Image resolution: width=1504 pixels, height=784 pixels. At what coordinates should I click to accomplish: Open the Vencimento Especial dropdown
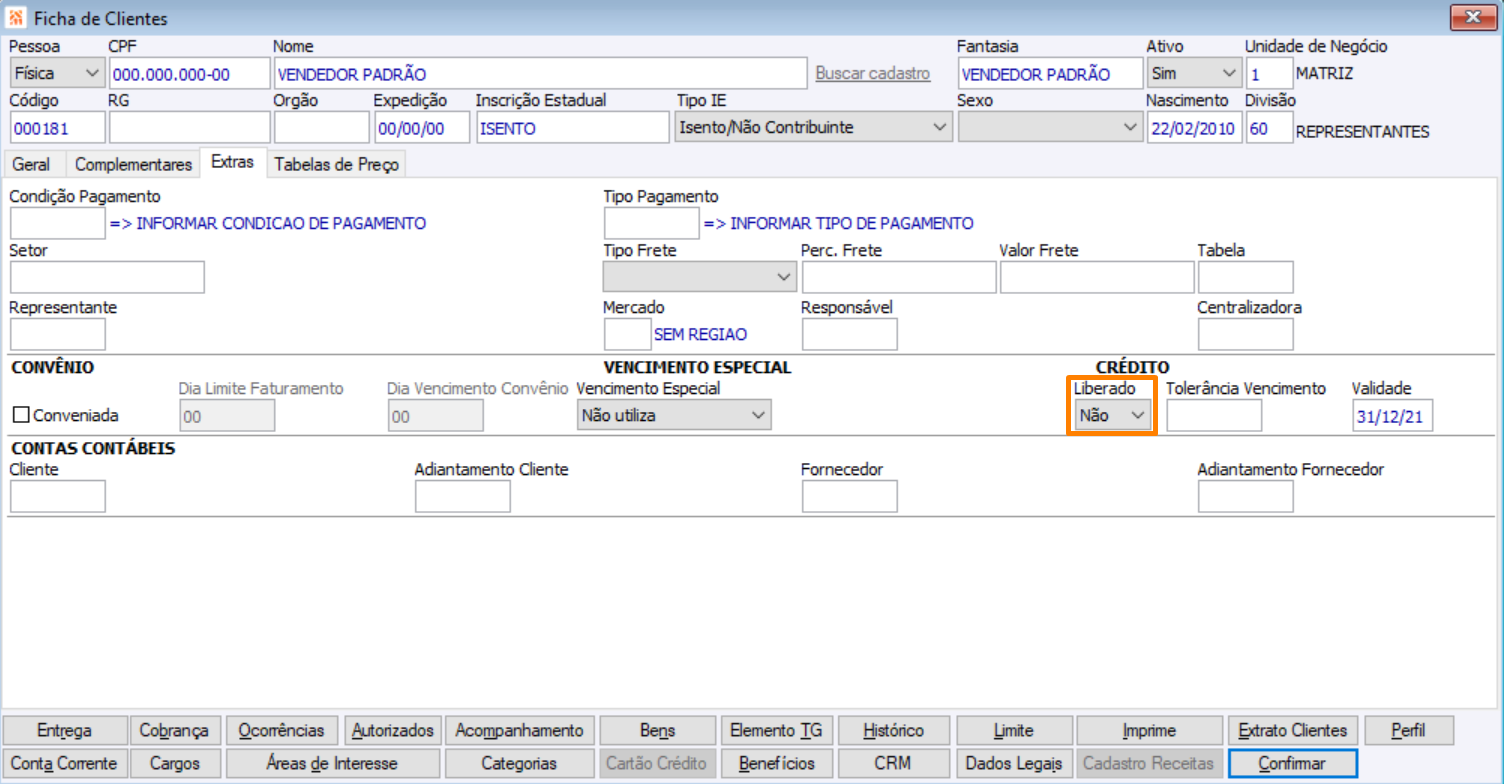point(674,415)
